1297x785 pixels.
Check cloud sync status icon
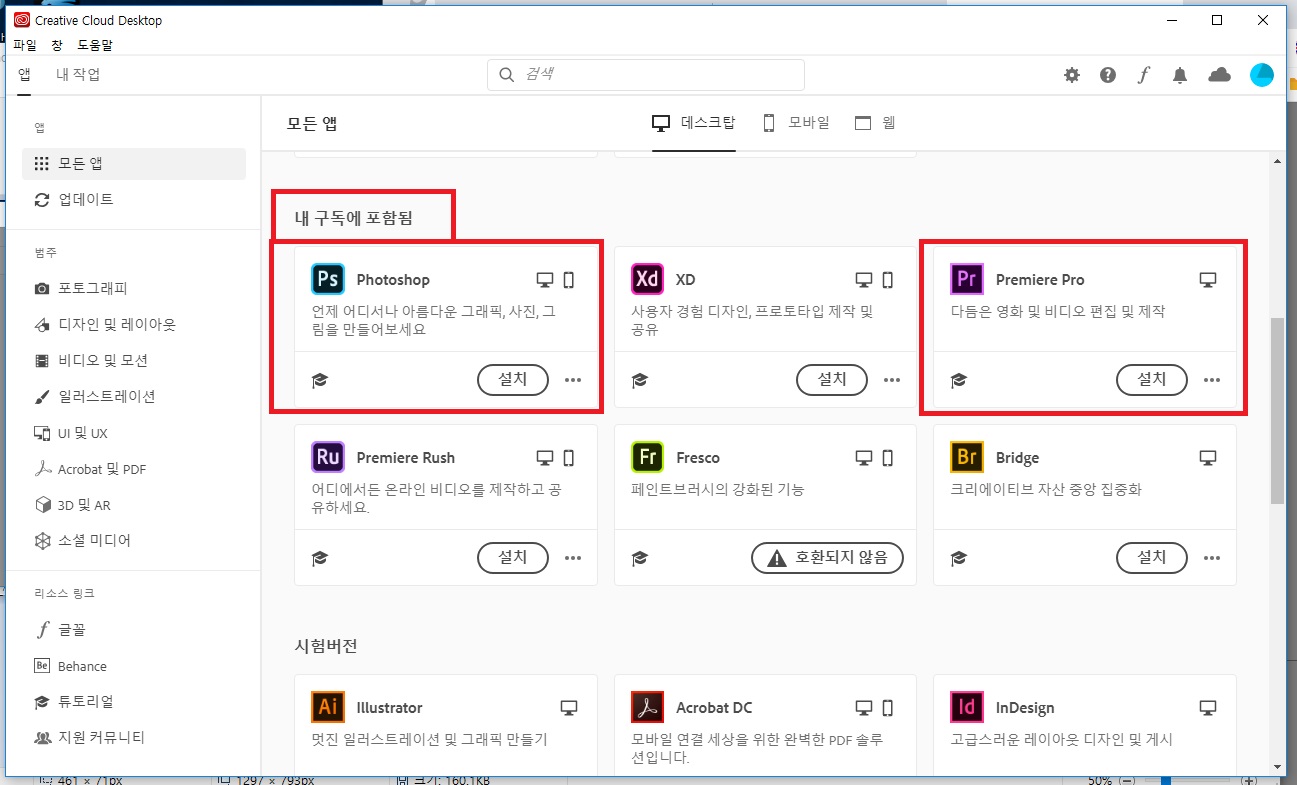pos(1219,75)
